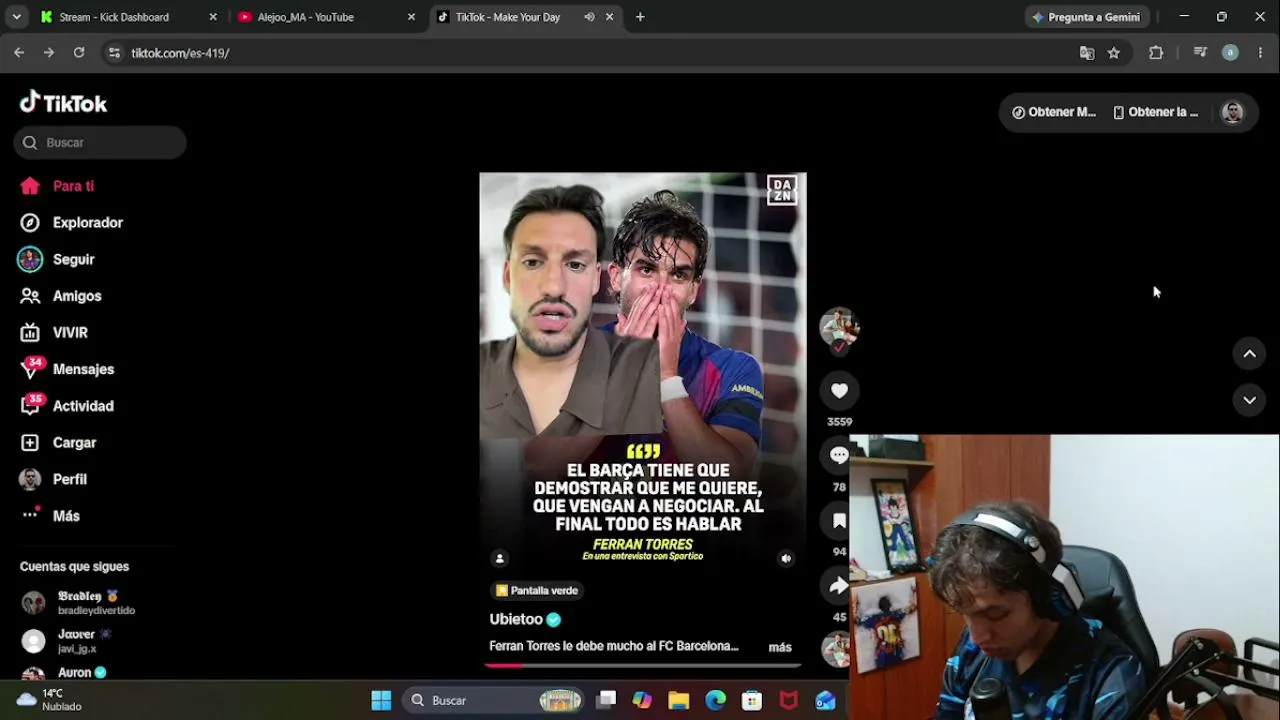This screenshot has width=1280, height=720.
Task: Open the video comments
Action: [x=839, y=456]
